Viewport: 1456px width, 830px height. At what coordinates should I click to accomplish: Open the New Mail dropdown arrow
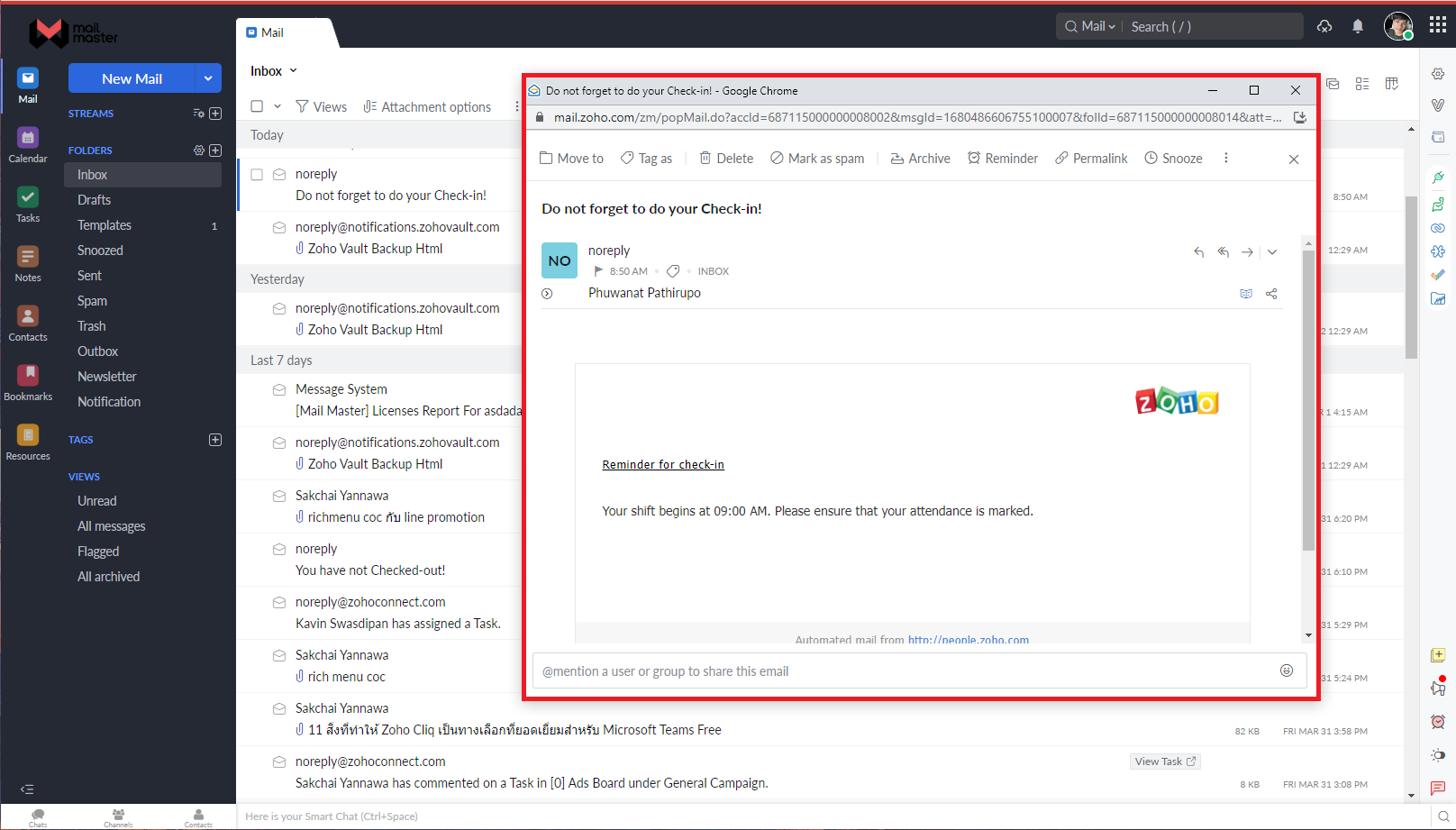pos(209,78)
